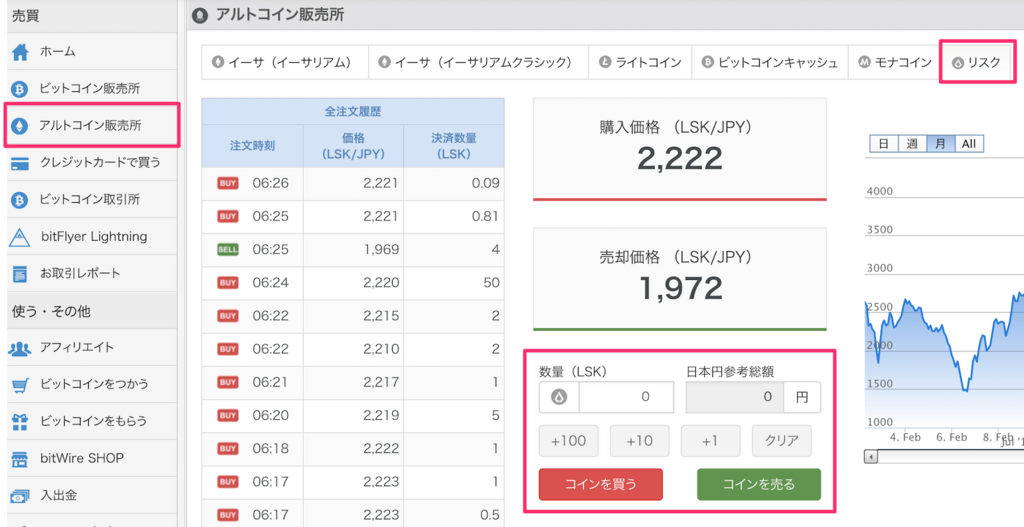The width and height of the screenshot is (1024, 527).
Task: Open bitWire SHOP page
Action: [x=91, y=458]
